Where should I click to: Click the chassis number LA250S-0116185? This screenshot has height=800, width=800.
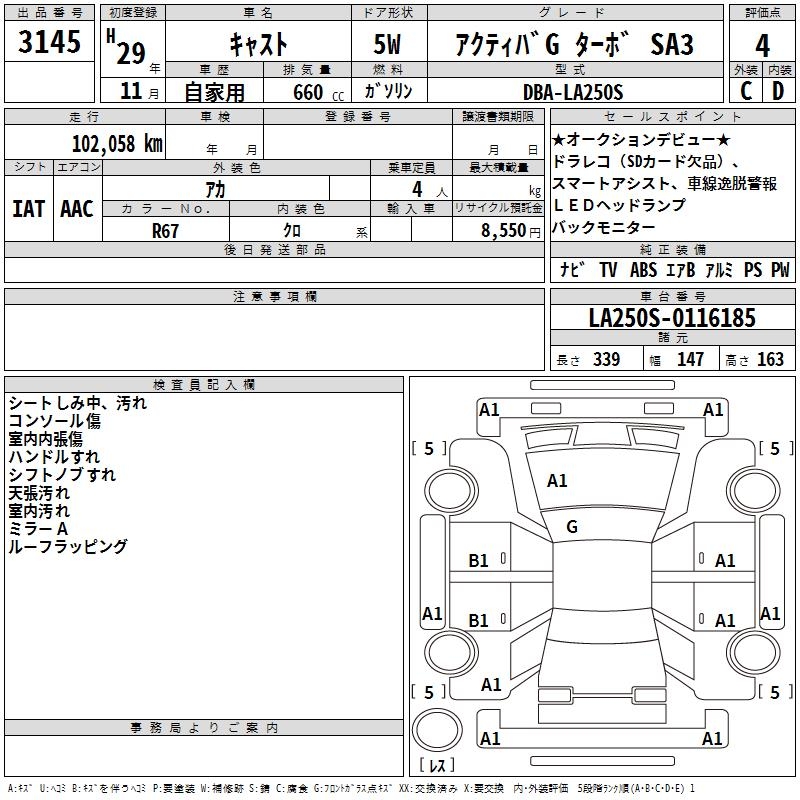coord(672,318)
